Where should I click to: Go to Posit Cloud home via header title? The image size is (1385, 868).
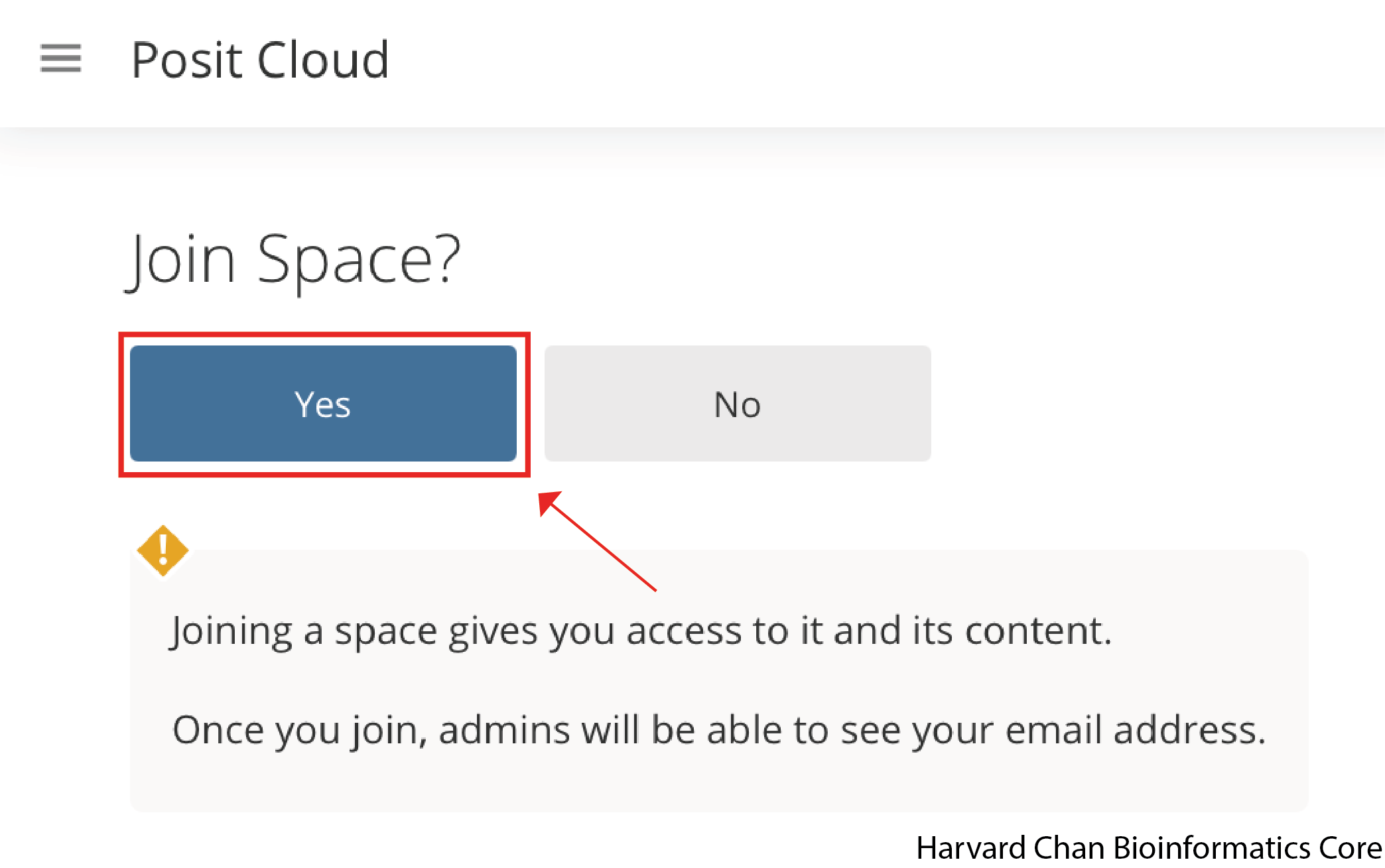click(260, 60)
